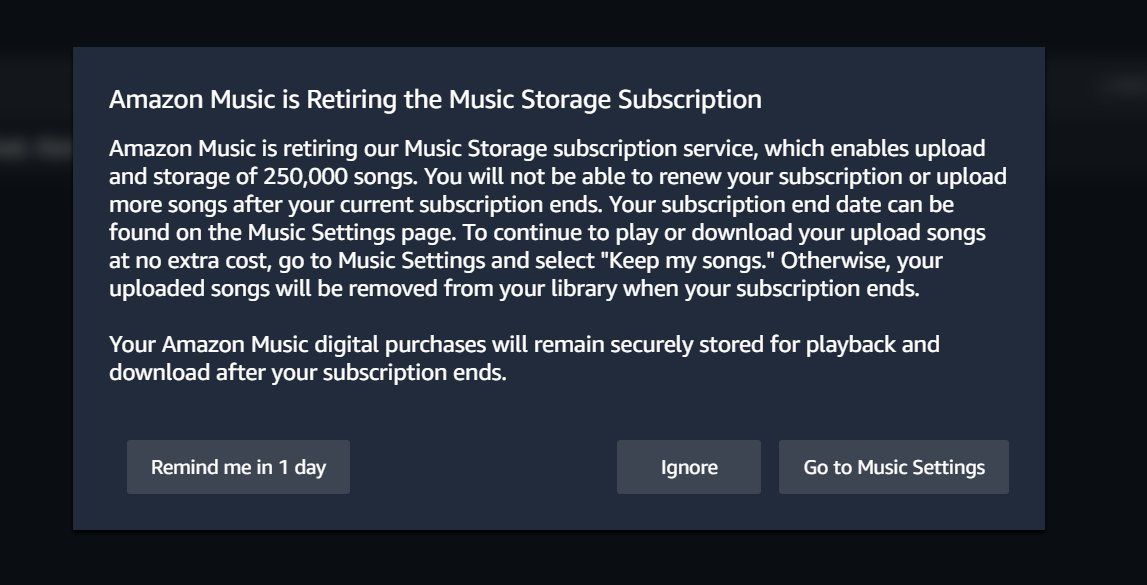
Task: Click the dark area above the dialog box
Action: 574,23
